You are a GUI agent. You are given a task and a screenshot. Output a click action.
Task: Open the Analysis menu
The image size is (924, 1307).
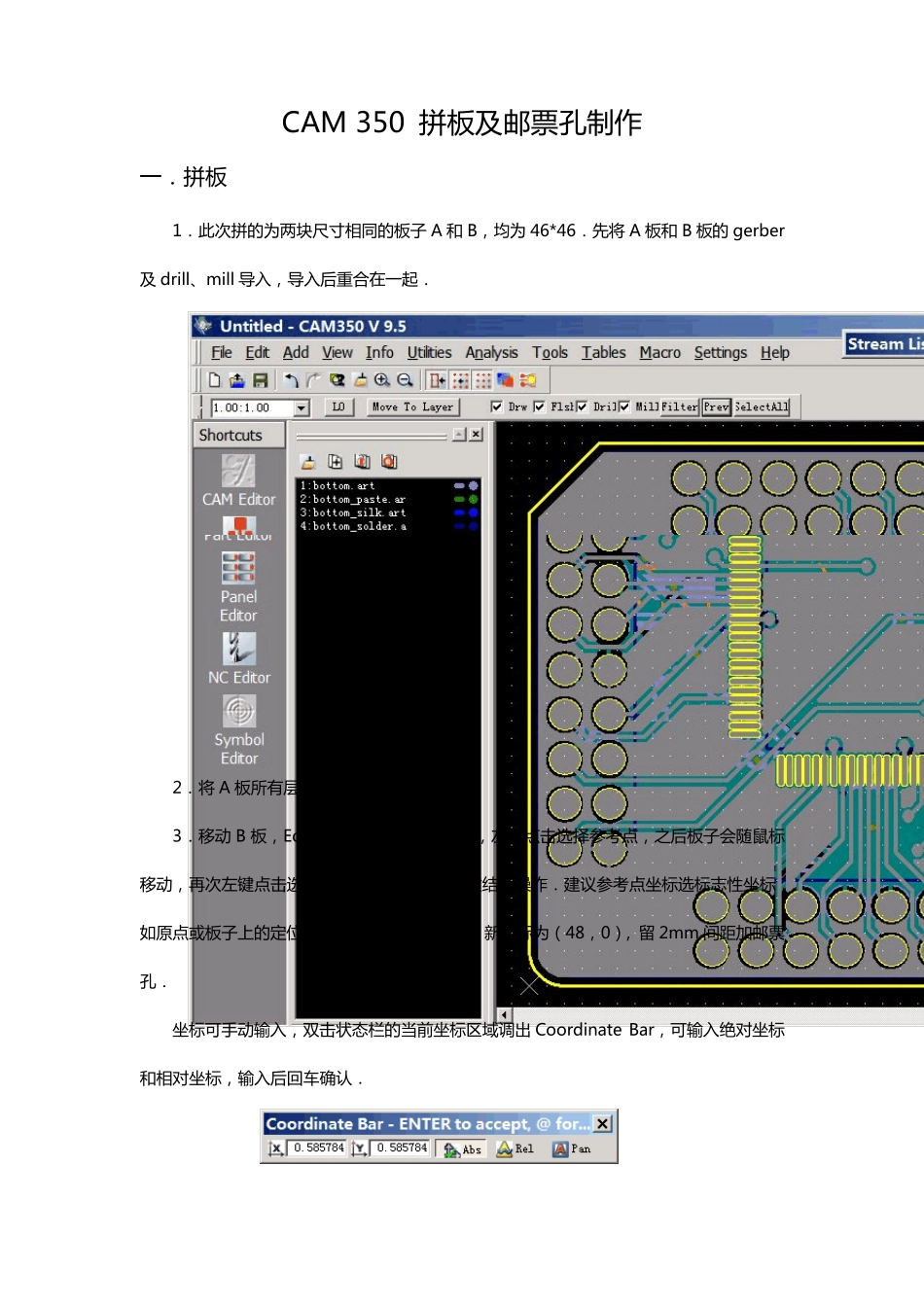(x=491, y=352)
